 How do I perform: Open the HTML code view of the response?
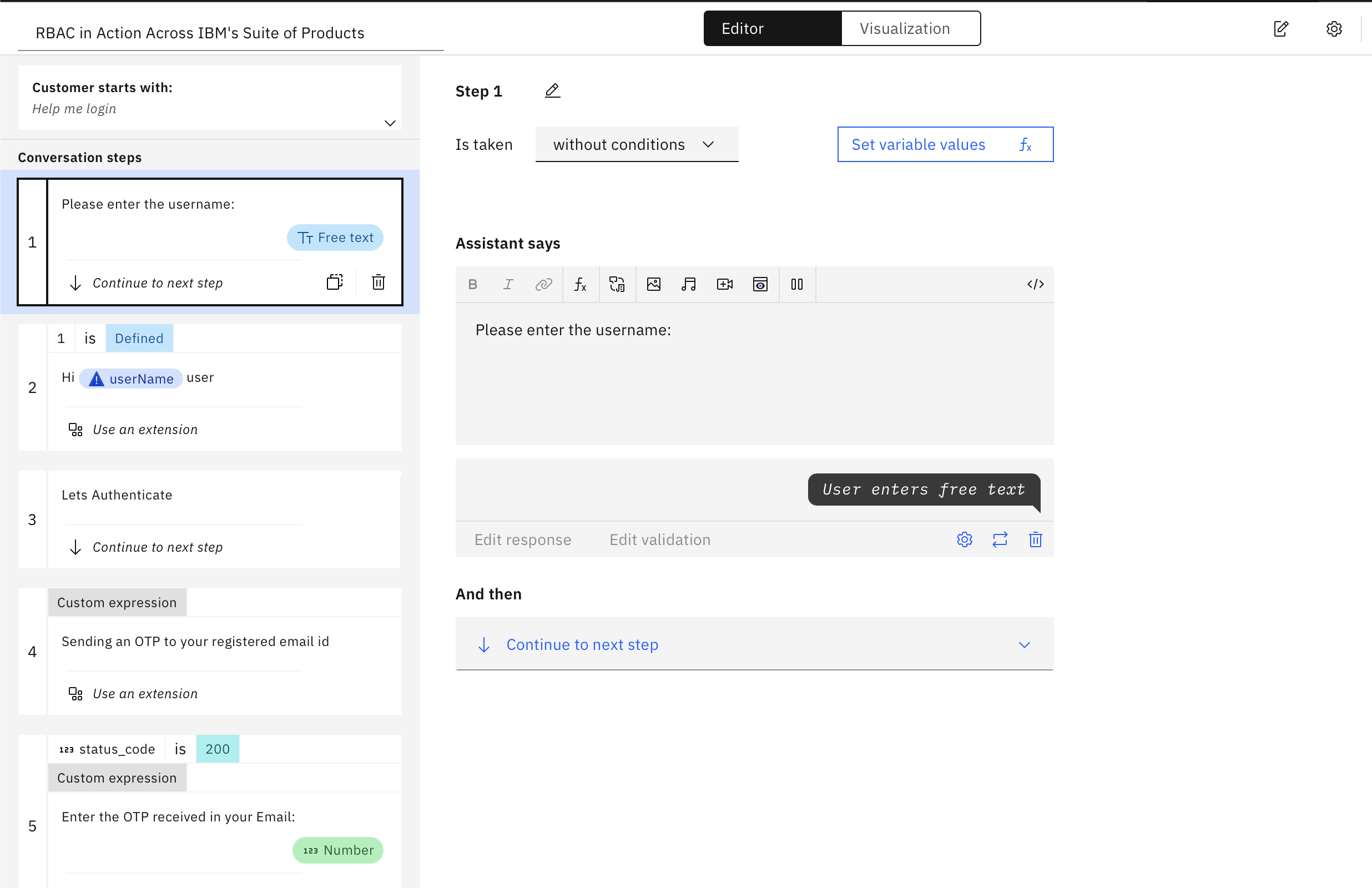click(1035, 284)
